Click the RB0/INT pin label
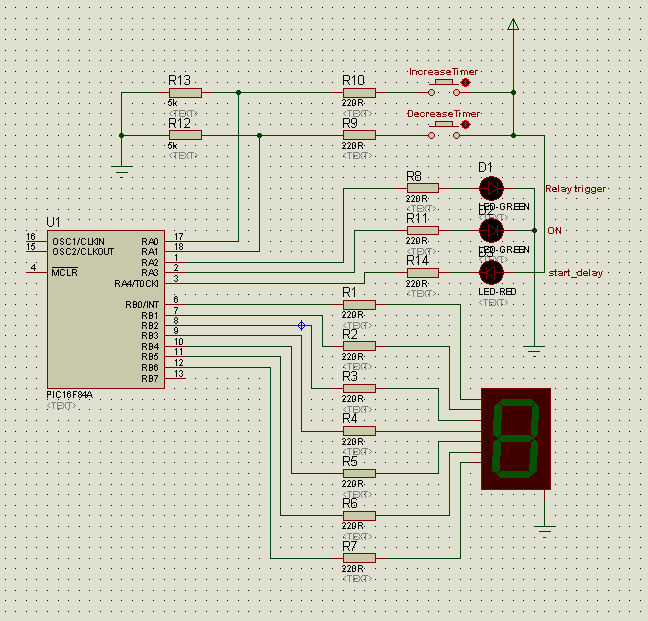Viewport: 648px width, 621px height. [x=142, y=305]
